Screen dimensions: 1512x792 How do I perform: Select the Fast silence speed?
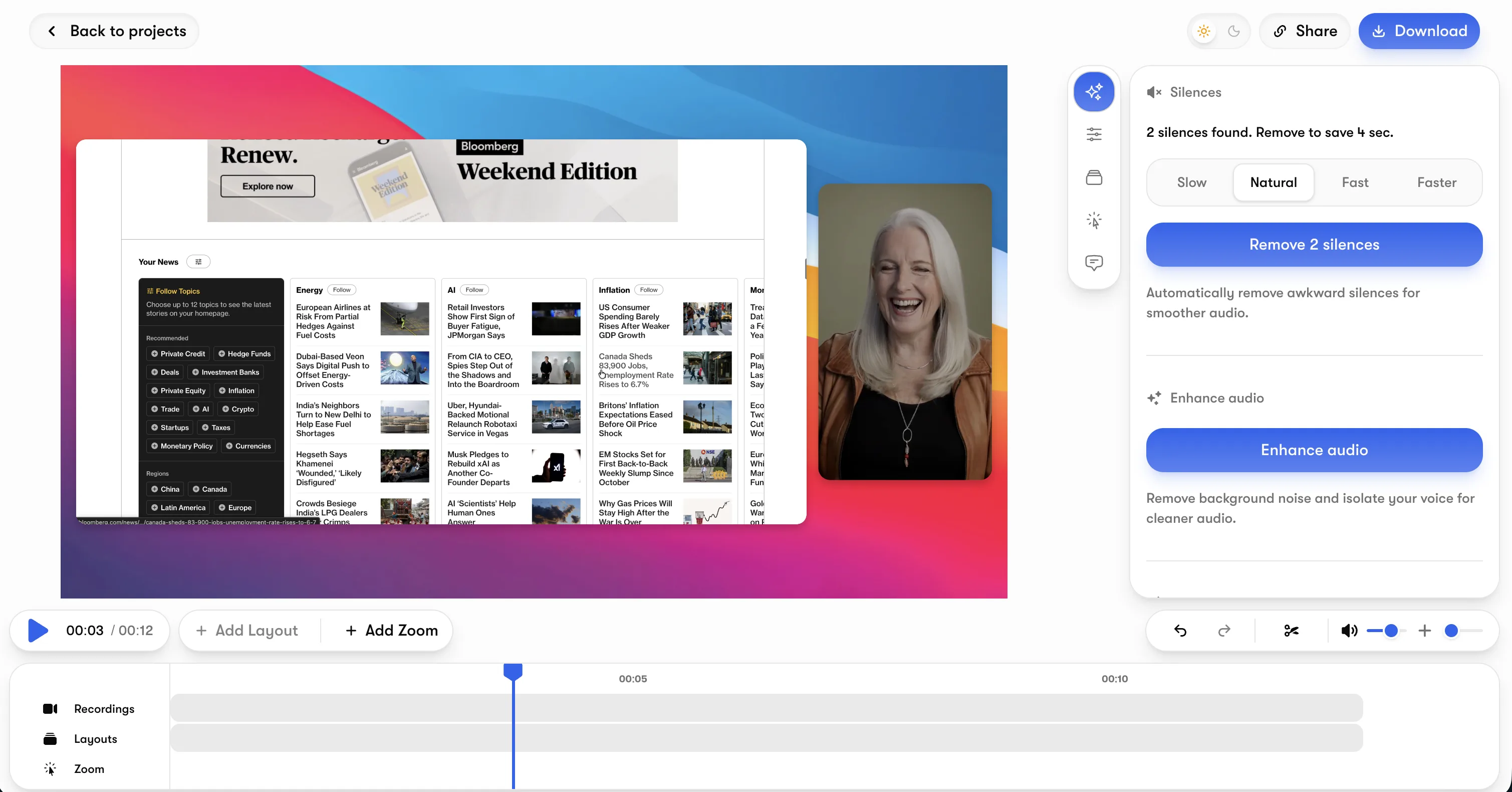(x=1355, y=182)
